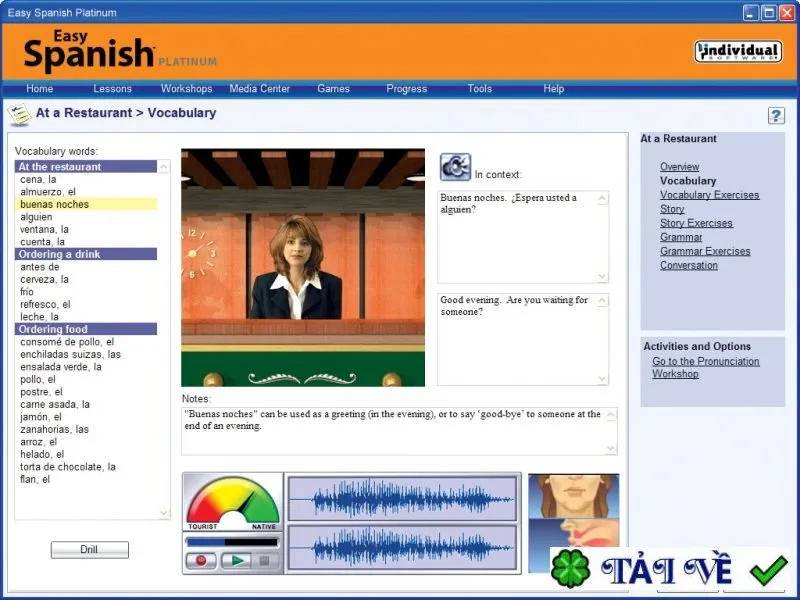
Task: Click the notepad icon beside At a Restaurant
Action: pyautogui.click(x=19, y=114)
